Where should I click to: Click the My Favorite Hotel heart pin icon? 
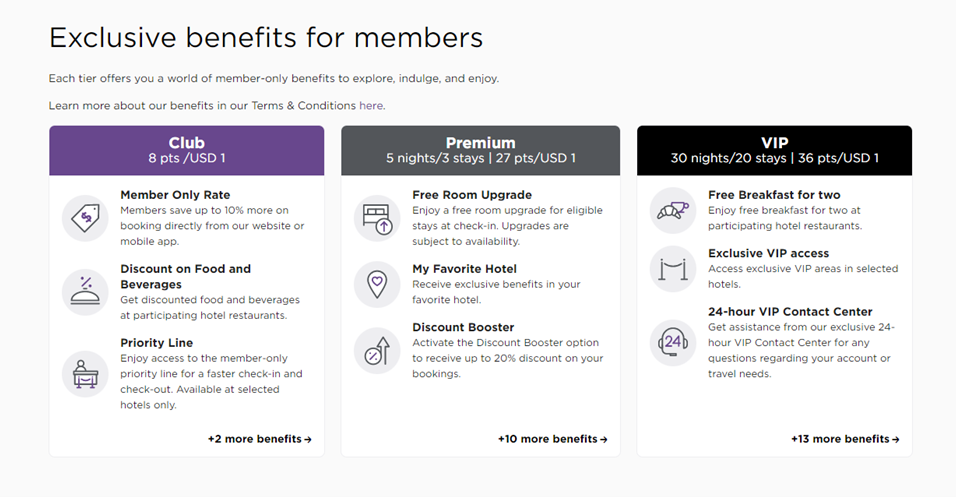(x=377, y=284)
